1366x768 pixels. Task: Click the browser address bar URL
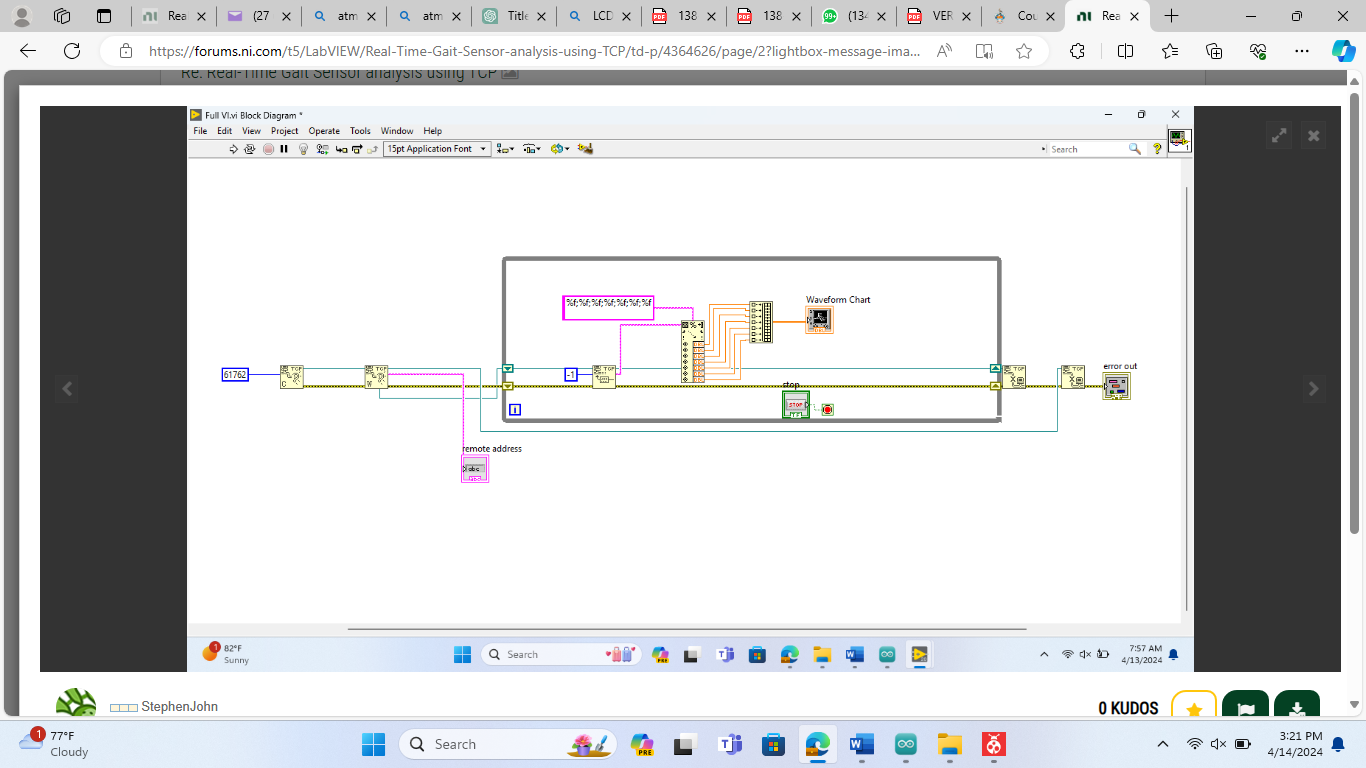pyautogui.click(x=534, y=51)
